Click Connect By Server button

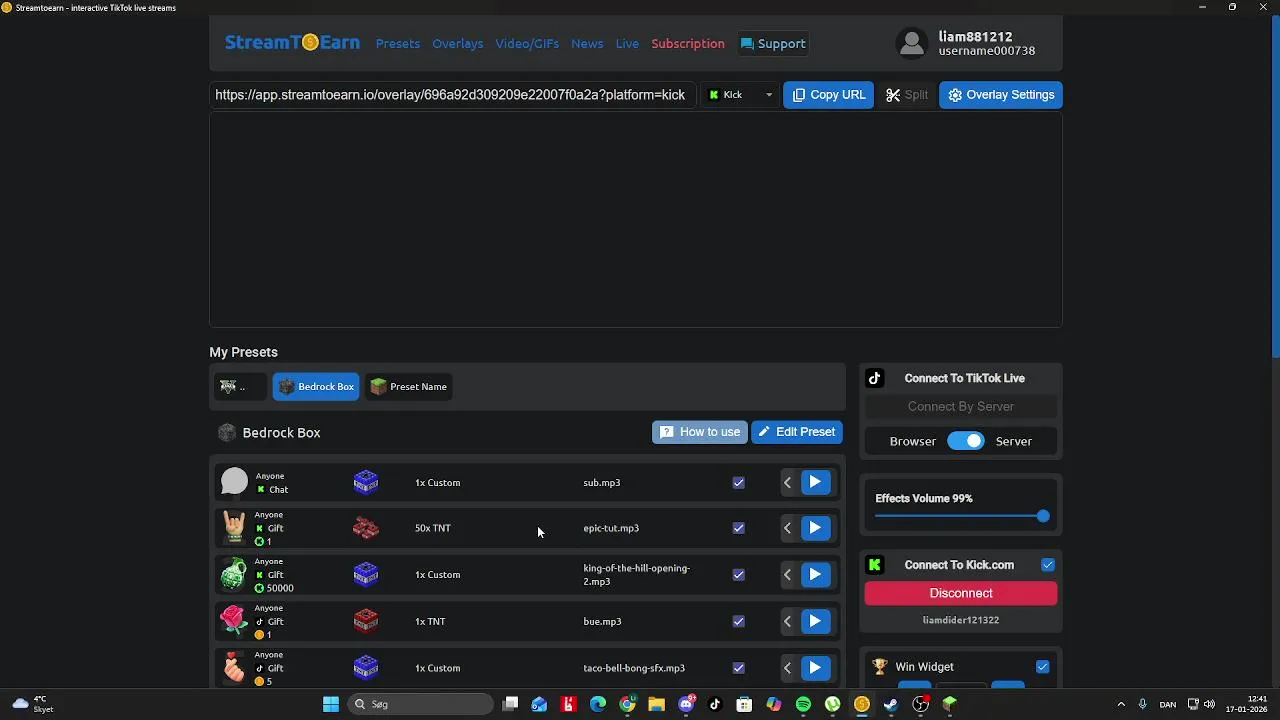(961, 406)
